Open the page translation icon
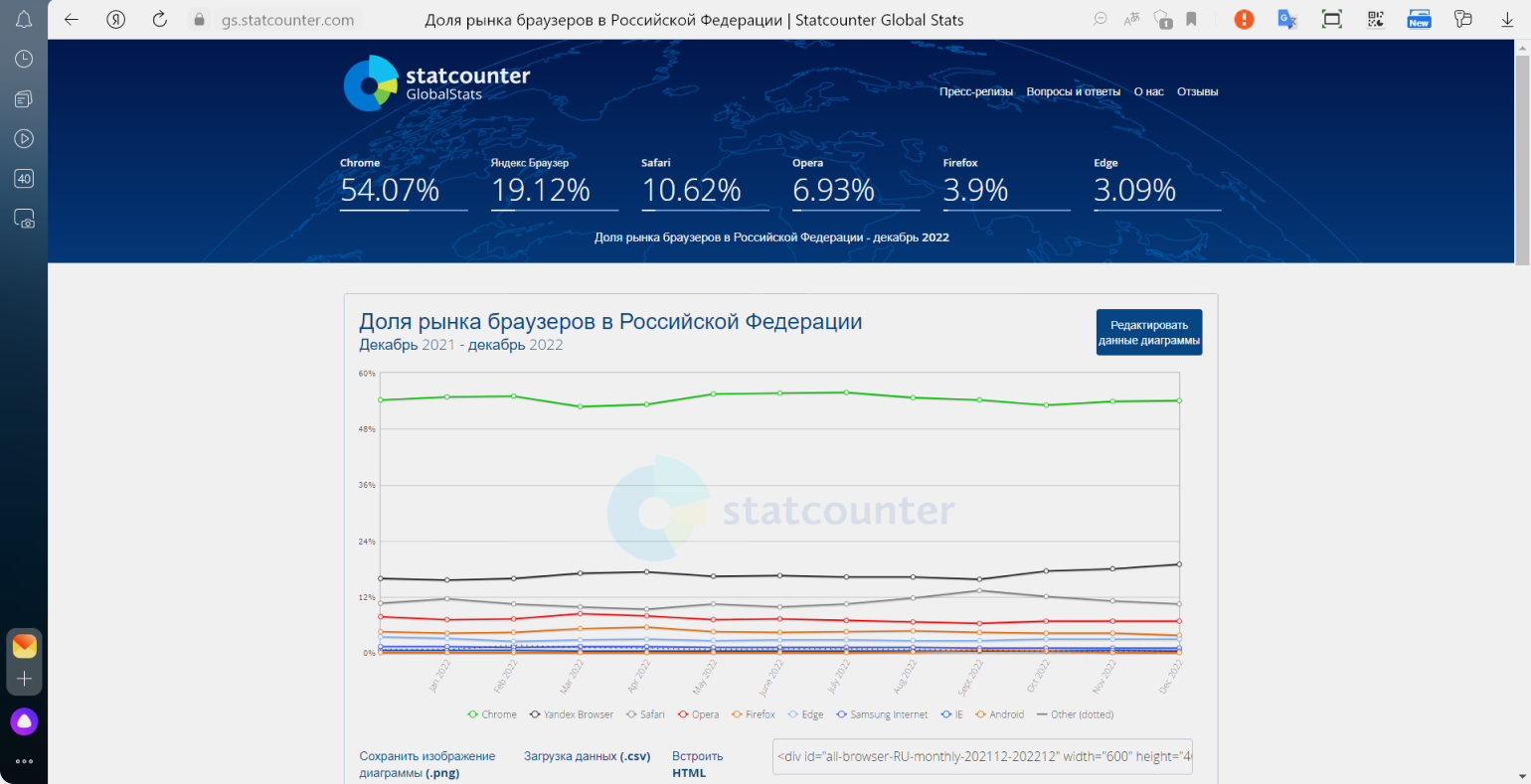This screenshot has width=1531, height=784. (1131, 19)
